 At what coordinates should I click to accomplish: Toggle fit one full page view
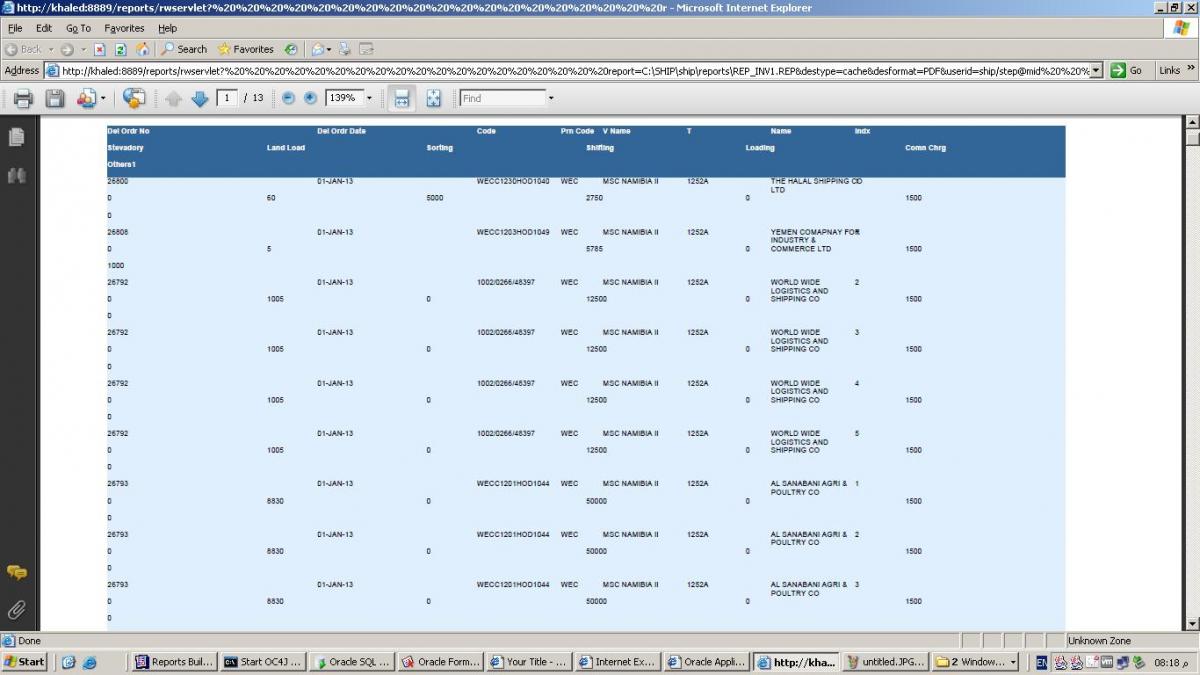(433, 98)
